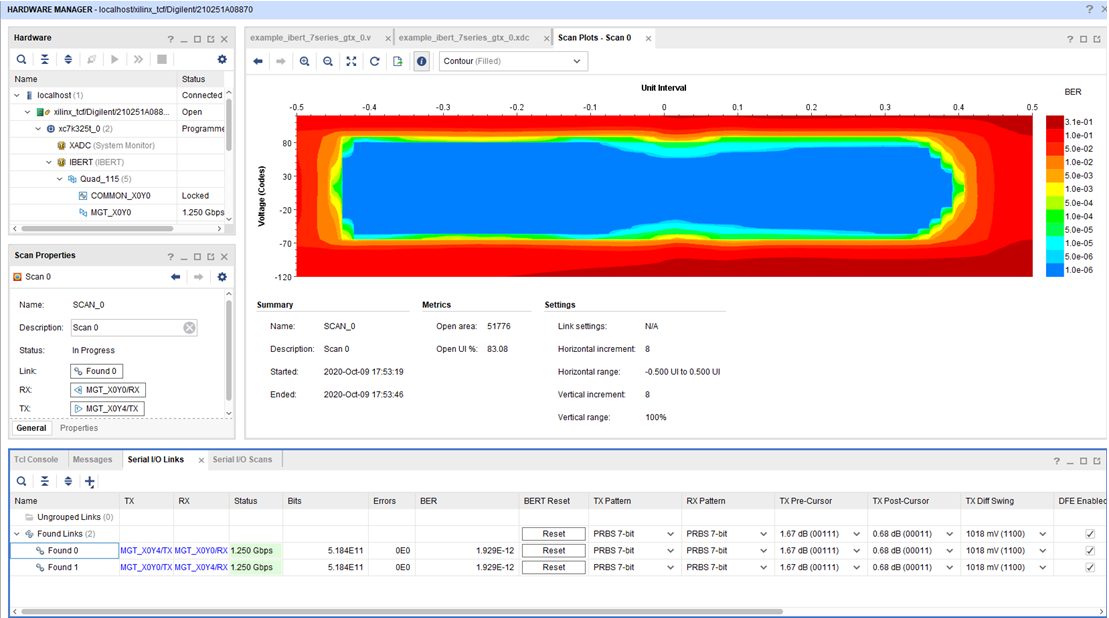Expand all items in Hardware panel toolbar
The height and width of the screenshot is (618, 1109).
pos(68,59)
